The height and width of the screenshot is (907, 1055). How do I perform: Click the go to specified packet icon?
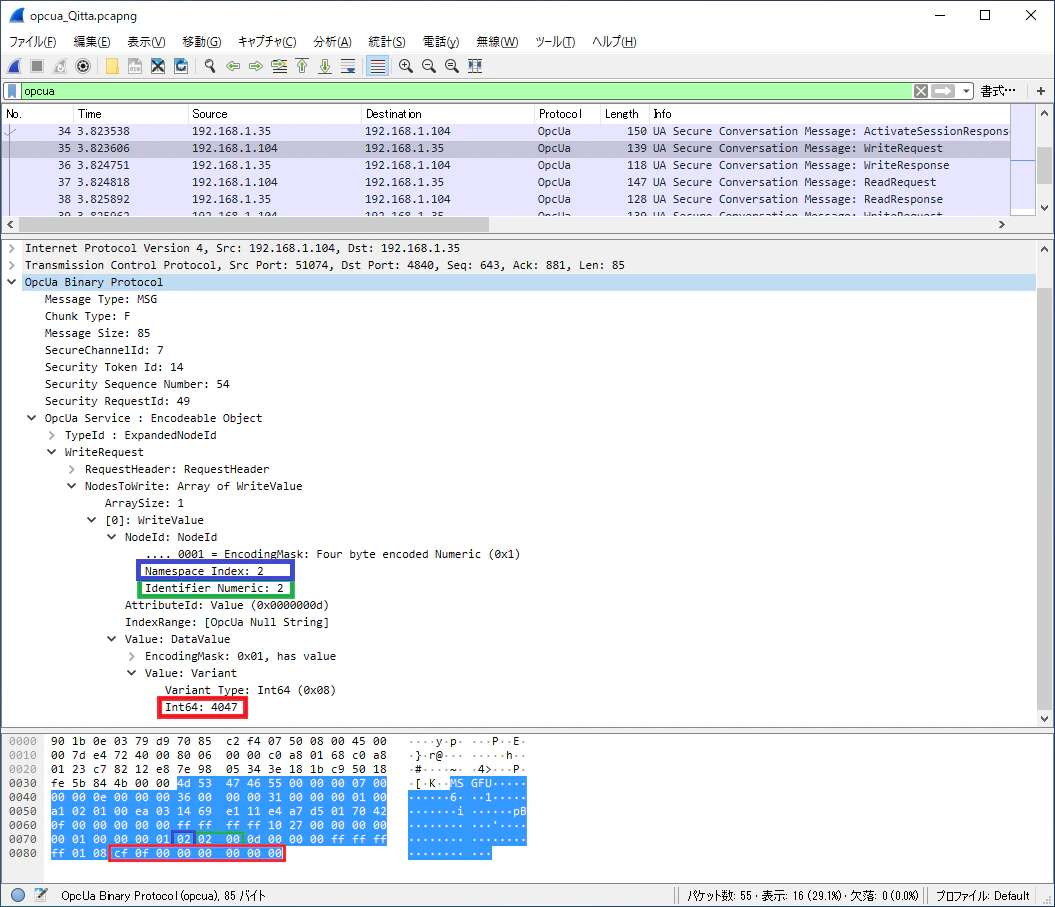(279, 66)
